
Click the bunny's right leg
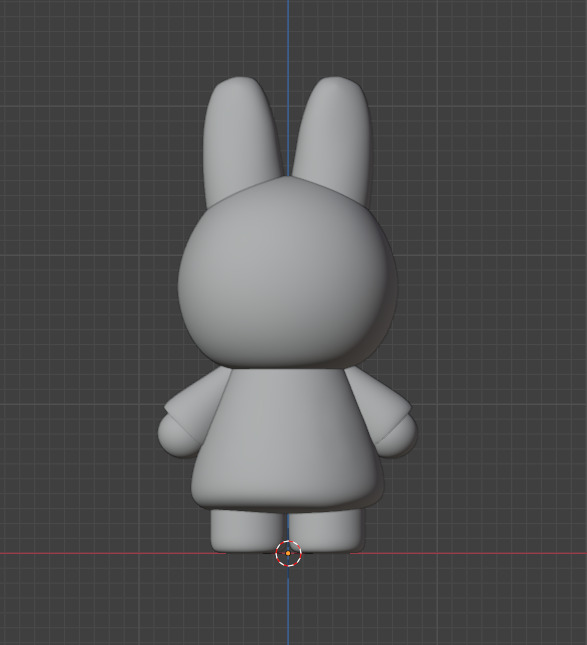click(326, 531)
